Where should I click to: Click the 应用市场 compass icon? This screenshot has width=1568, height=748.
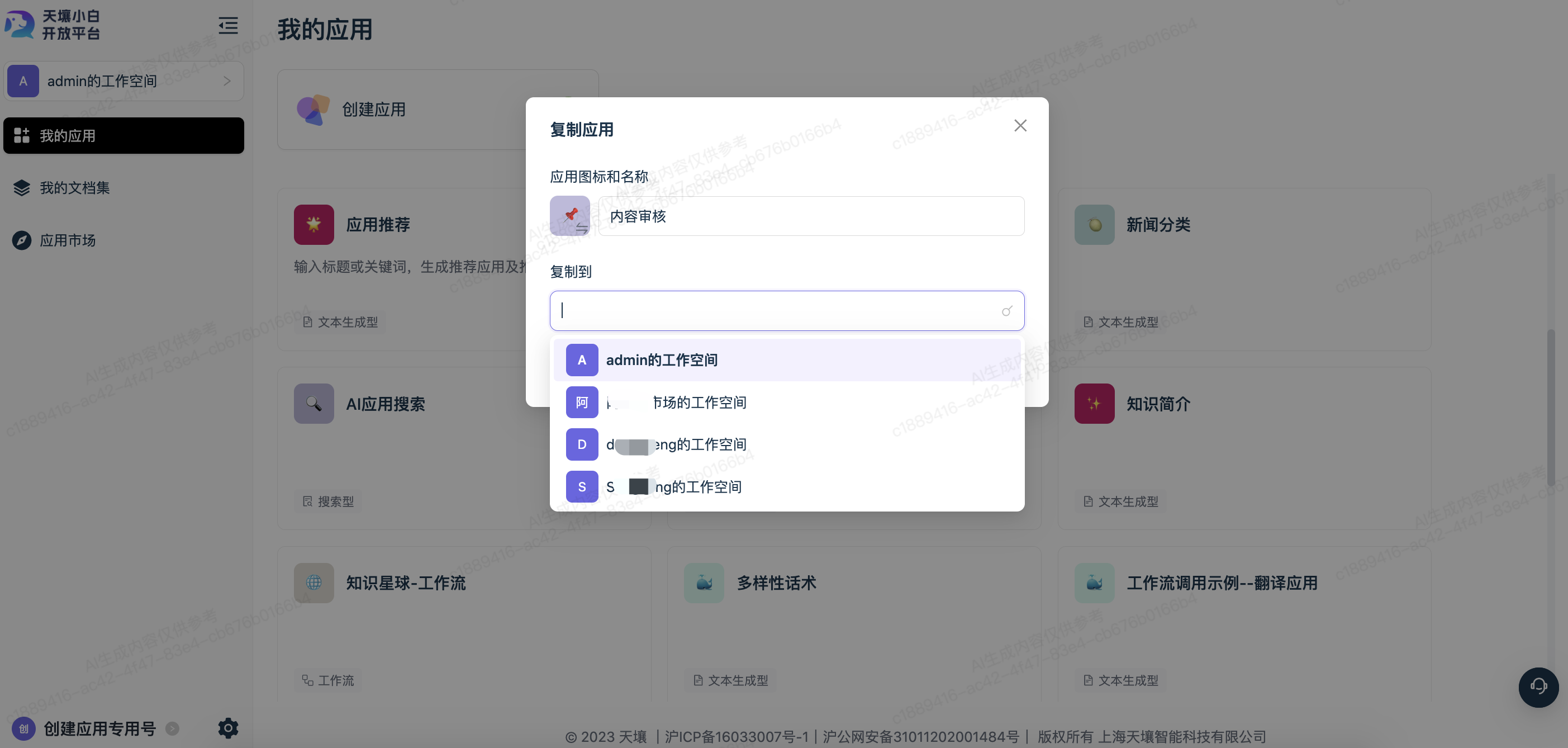pos(22,240)
